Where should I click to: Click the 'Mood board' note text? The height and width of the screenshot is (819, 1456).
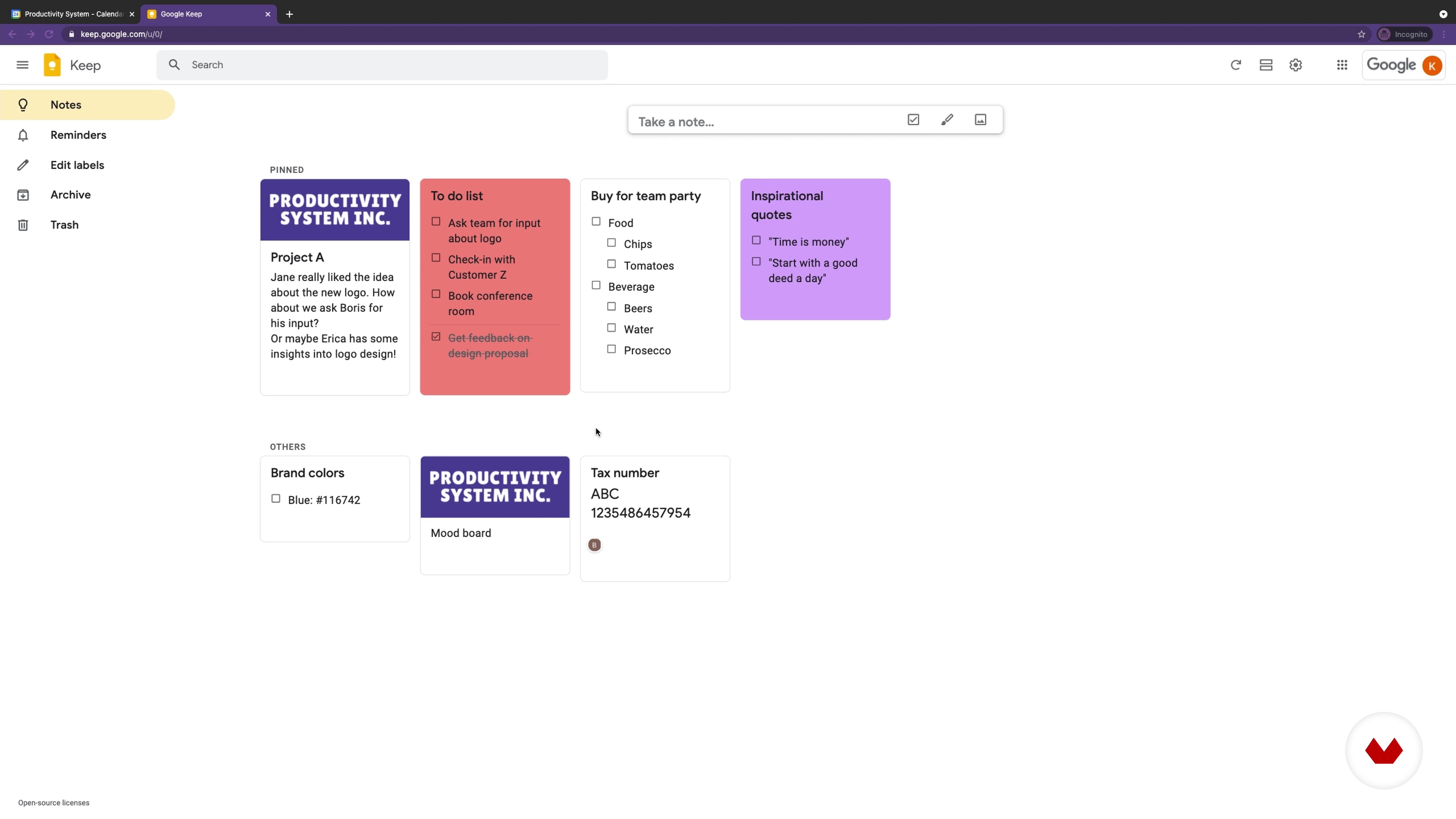[x=461, y=533]
